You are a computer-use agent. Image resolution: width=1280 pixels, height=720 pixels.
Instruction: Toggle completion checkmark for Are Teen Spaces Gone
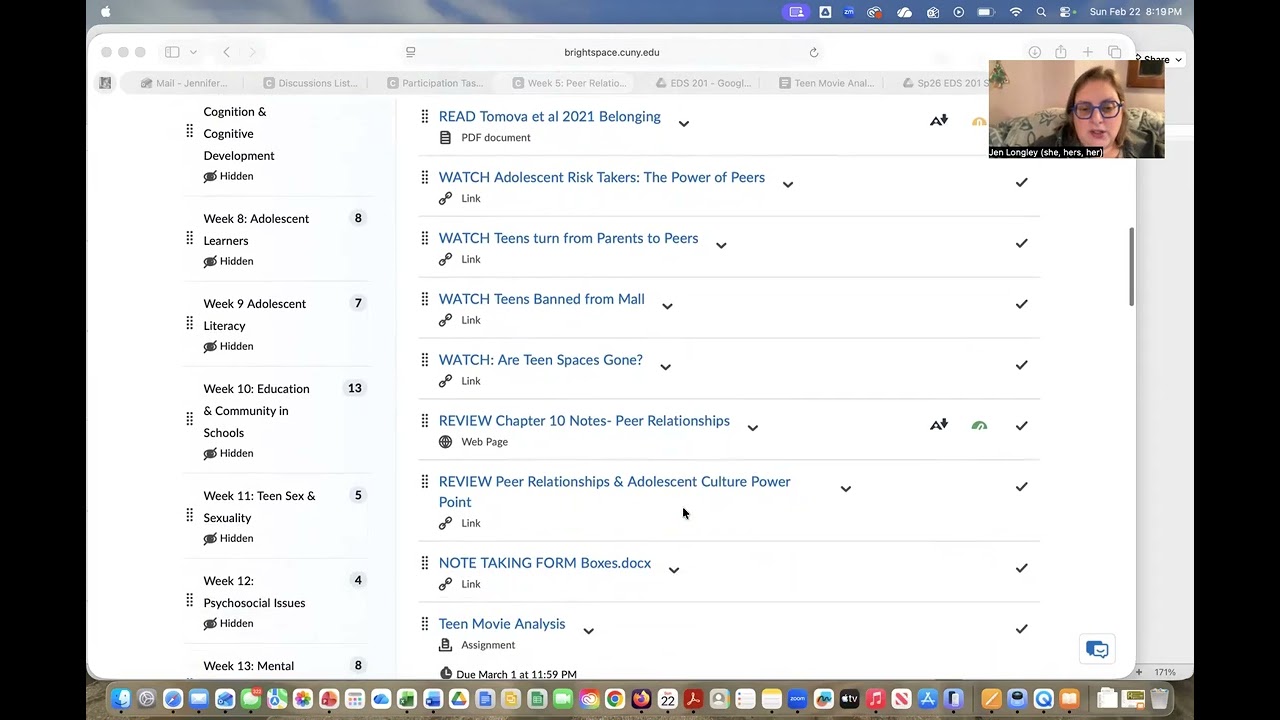[x=1021, y=365]
